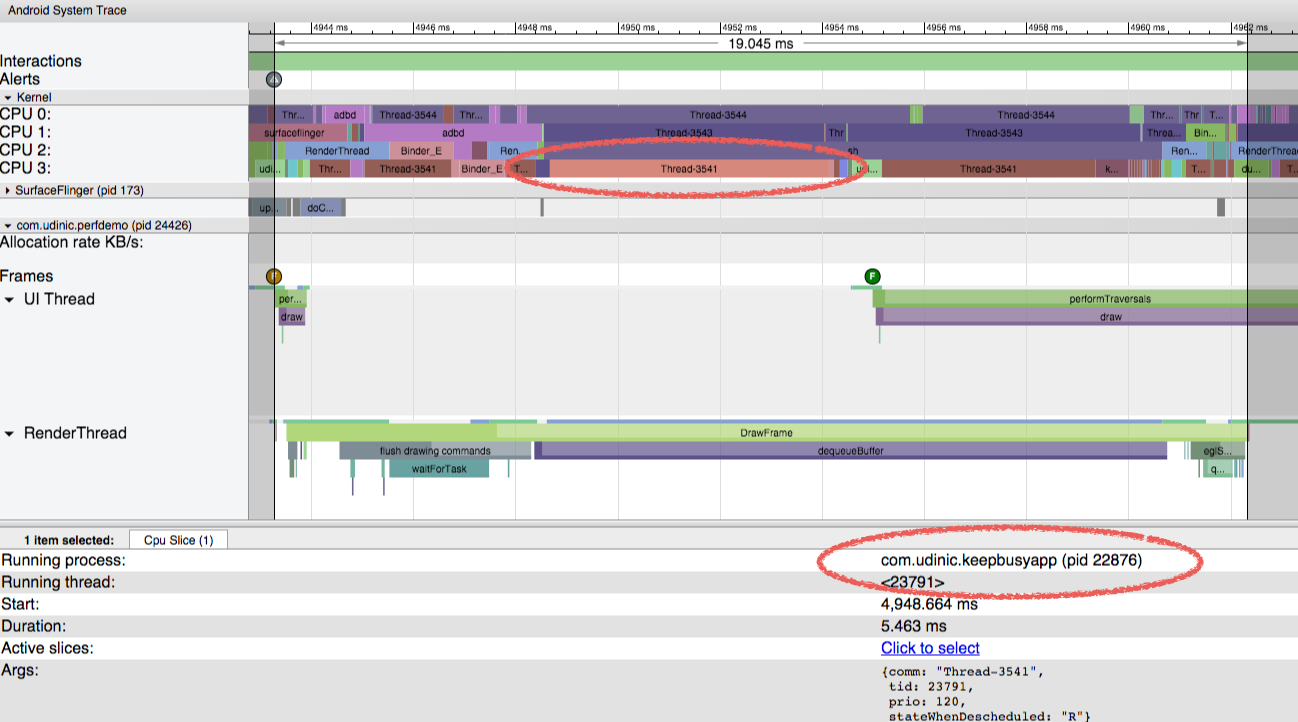Select the waitForTask slice

(x=439, y=468)
